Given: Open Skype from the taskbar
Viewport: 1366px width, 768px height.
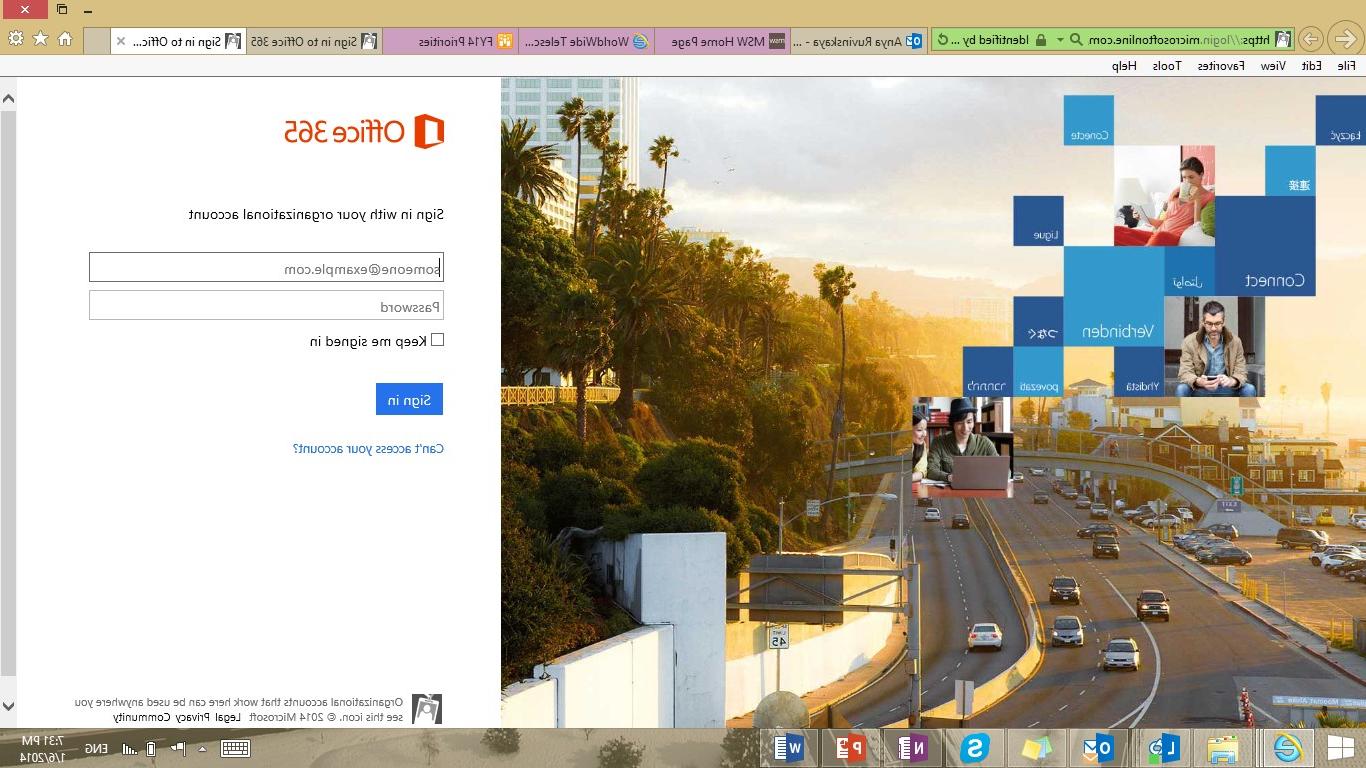Looking at the screenshot, I should 975,748.
